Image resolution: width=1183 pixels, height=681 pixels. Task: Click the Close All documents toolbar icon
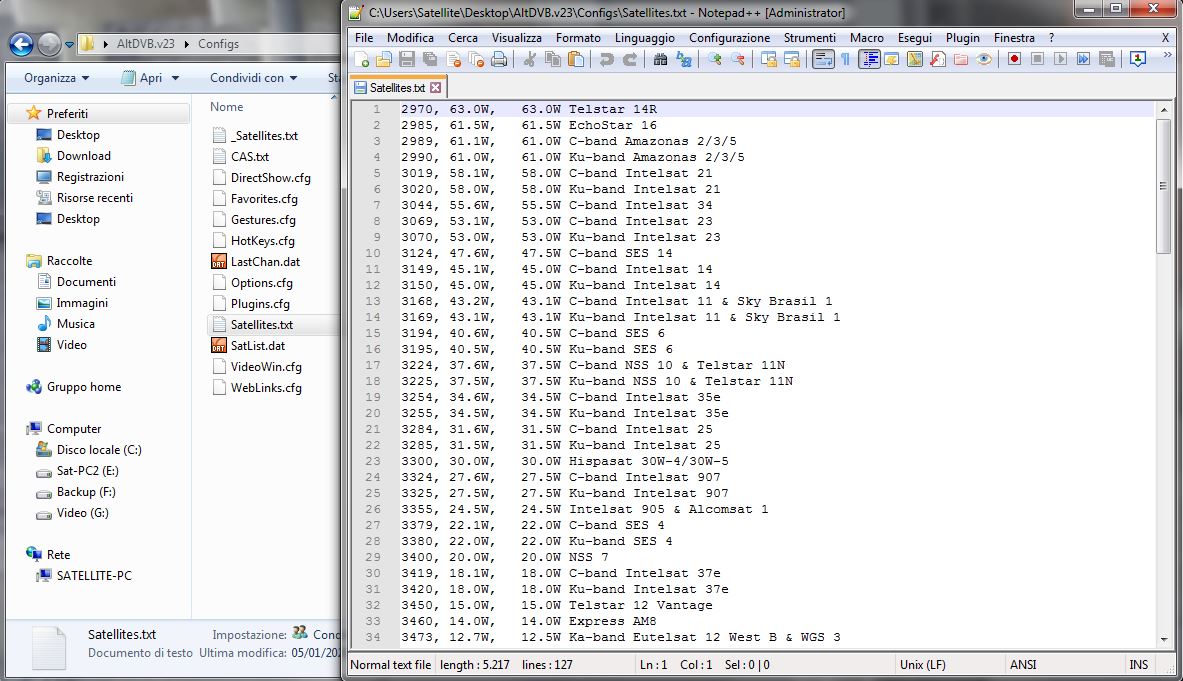click(476, 60)
